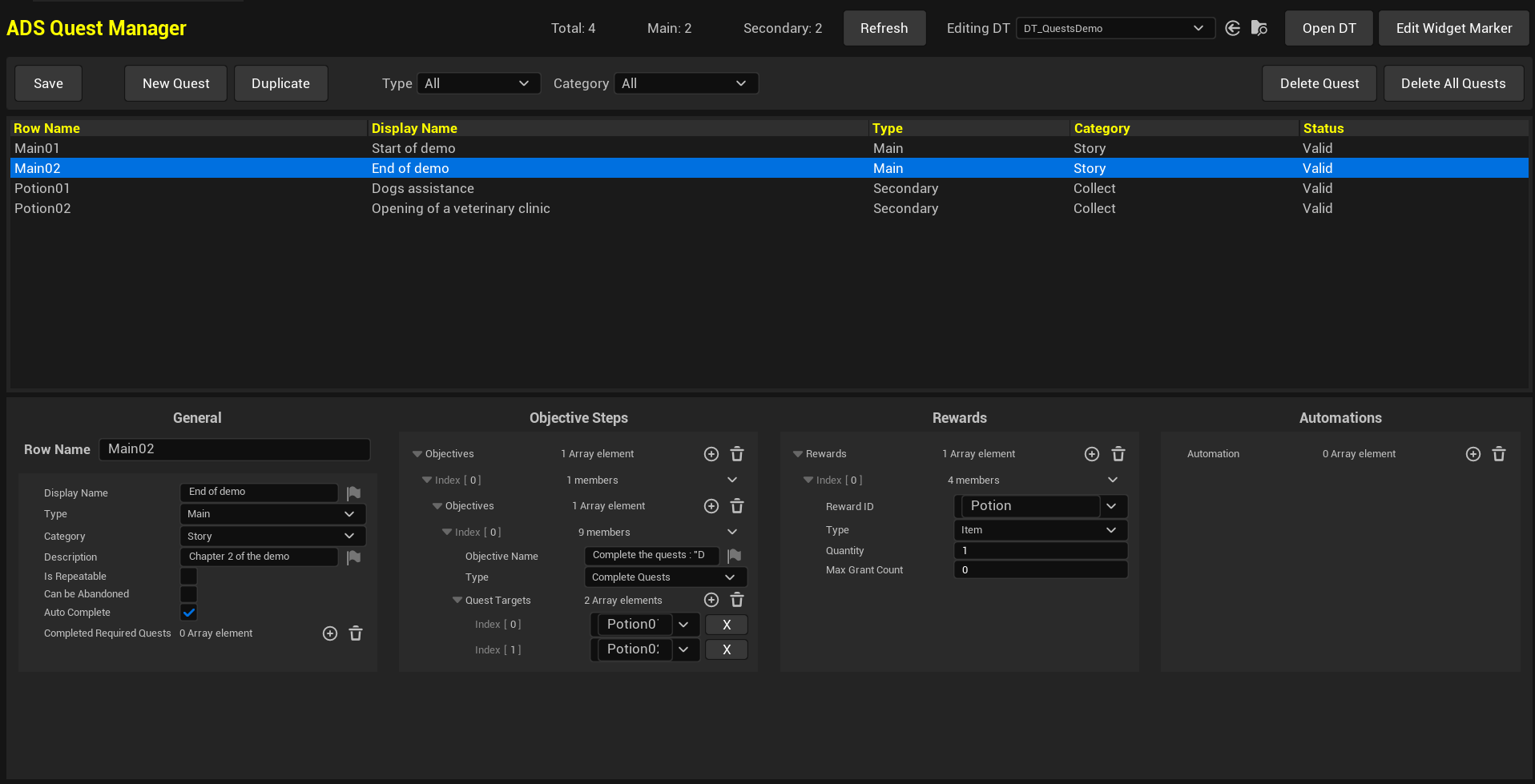
Task: Click the reward Quantity input field
Action: (1041, 550)
